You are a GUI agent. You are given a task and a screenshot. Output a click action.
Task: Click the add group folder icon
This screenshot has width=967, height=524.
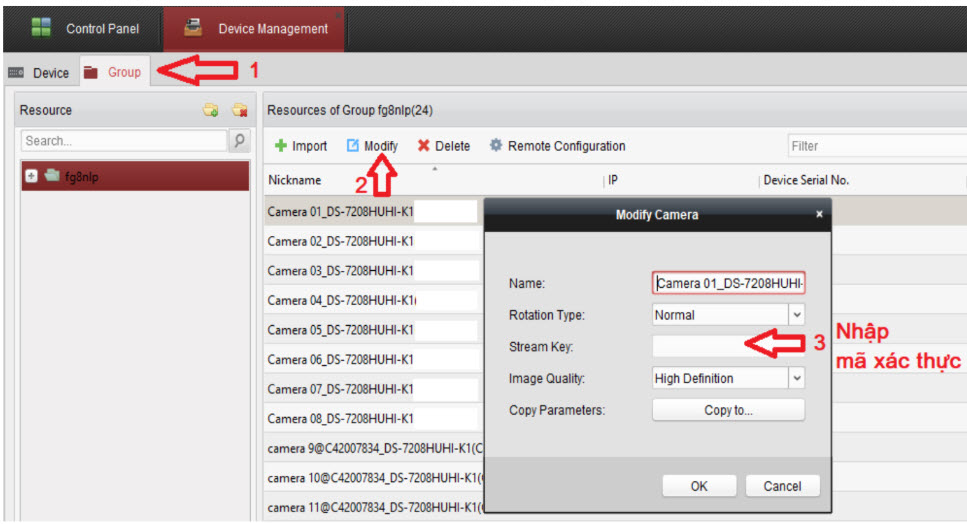pos(210,110)
